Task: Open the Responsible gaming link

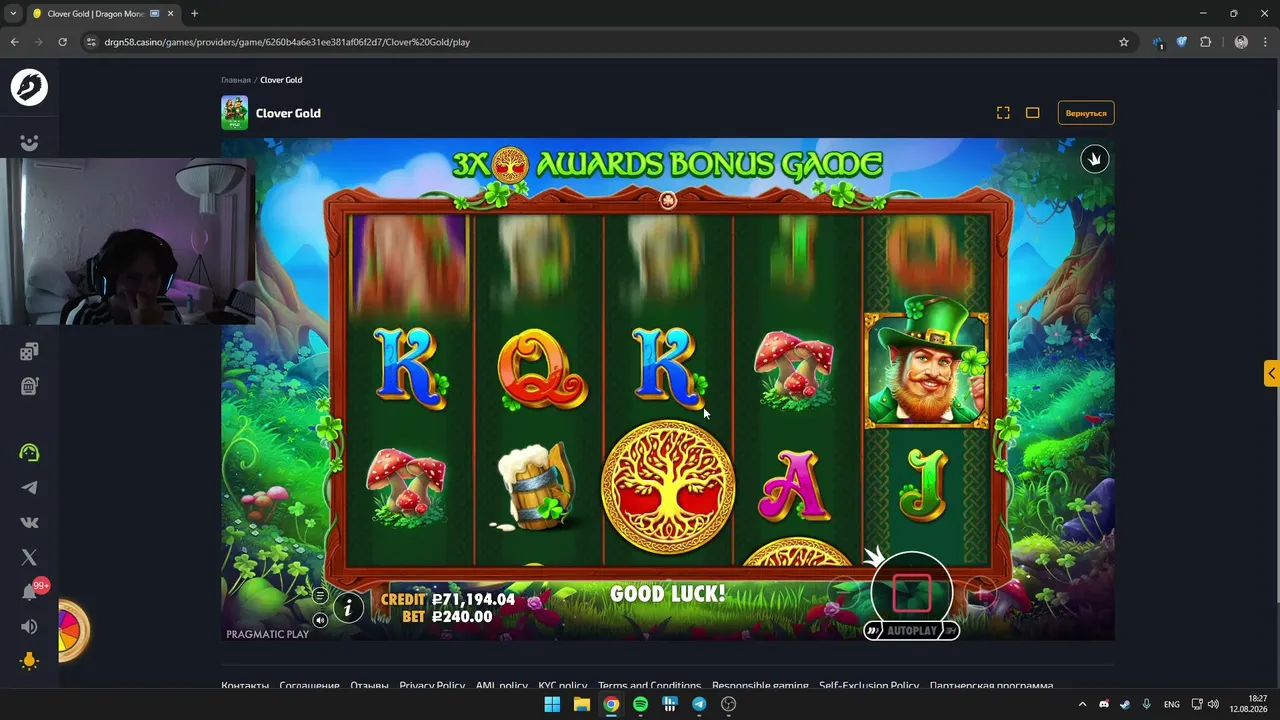Action: (x=760, y=686)
